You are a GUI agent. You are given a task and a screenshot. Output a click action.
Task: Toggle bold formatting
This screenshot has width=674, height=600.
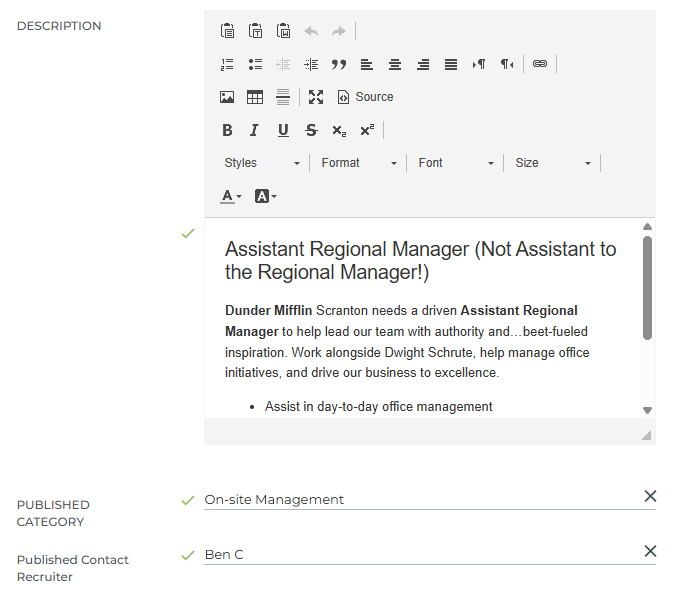click(227, 130)
